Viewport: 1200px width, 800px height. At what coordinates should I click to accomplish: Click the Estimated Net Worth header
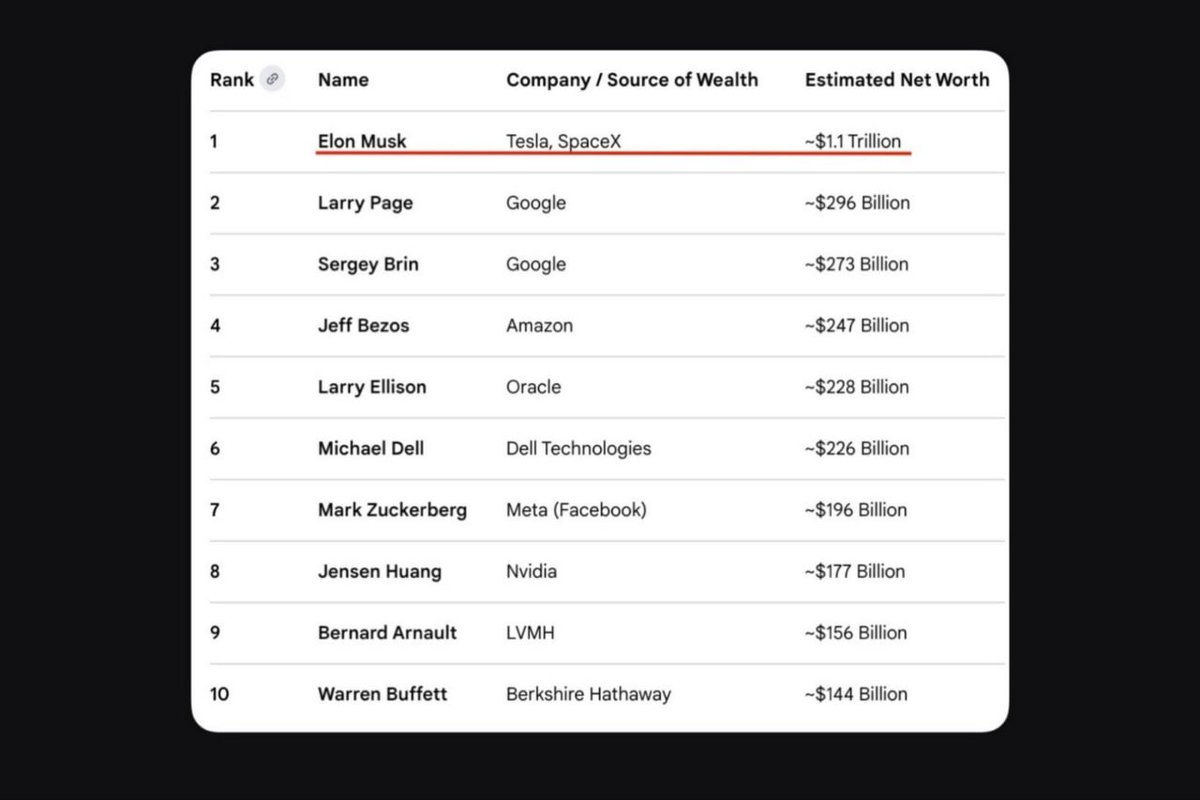click(x=897, y=80)
